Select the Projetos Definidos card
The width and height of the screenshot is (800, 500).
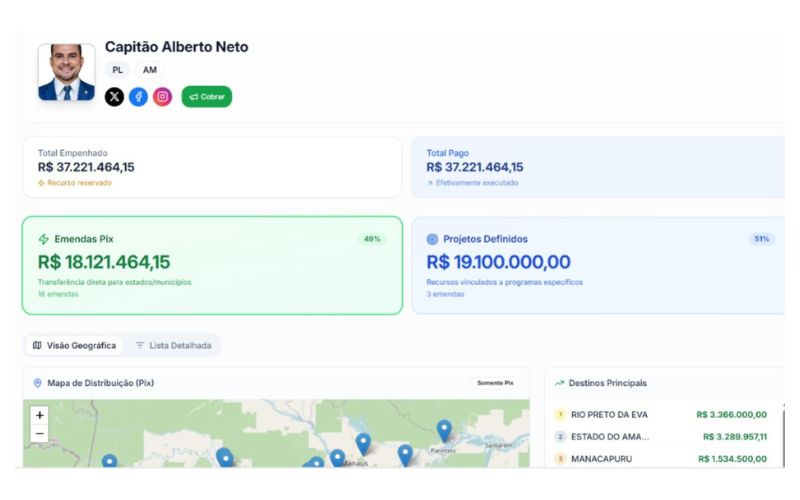[598, 265]
